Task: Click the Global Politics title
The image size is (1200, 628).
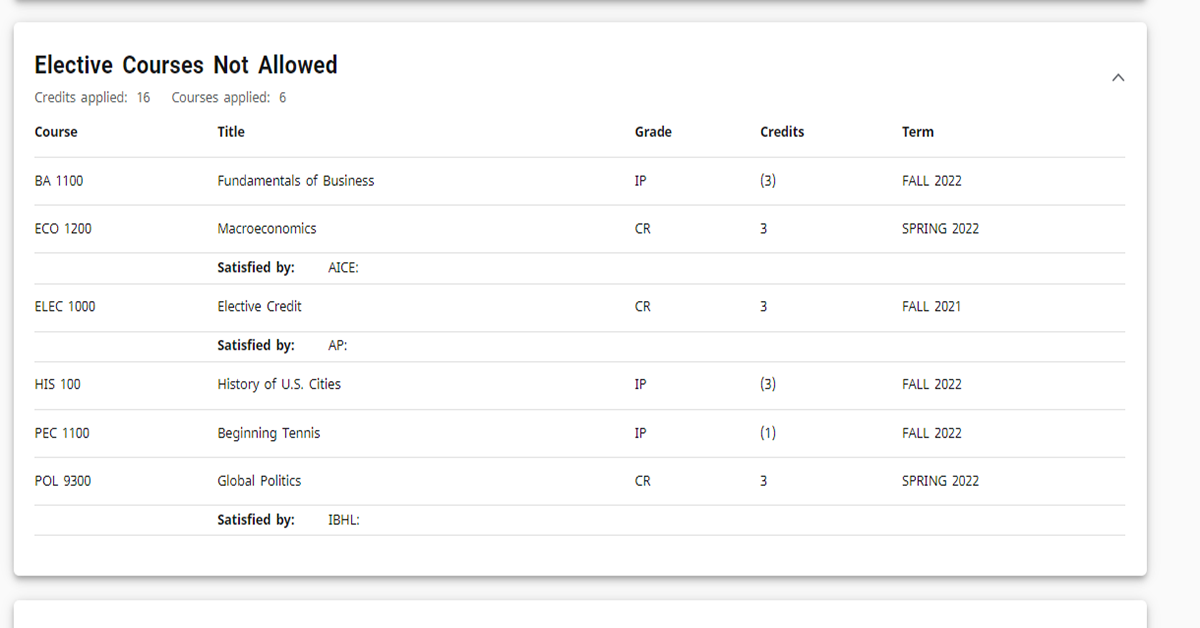Action: click(259, 481)
